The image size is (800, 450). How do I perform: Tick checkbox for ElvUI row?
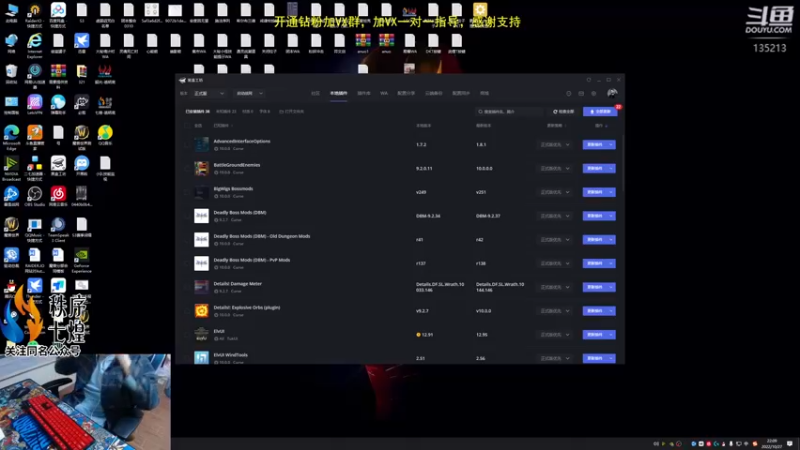click(x=187, y=335)
